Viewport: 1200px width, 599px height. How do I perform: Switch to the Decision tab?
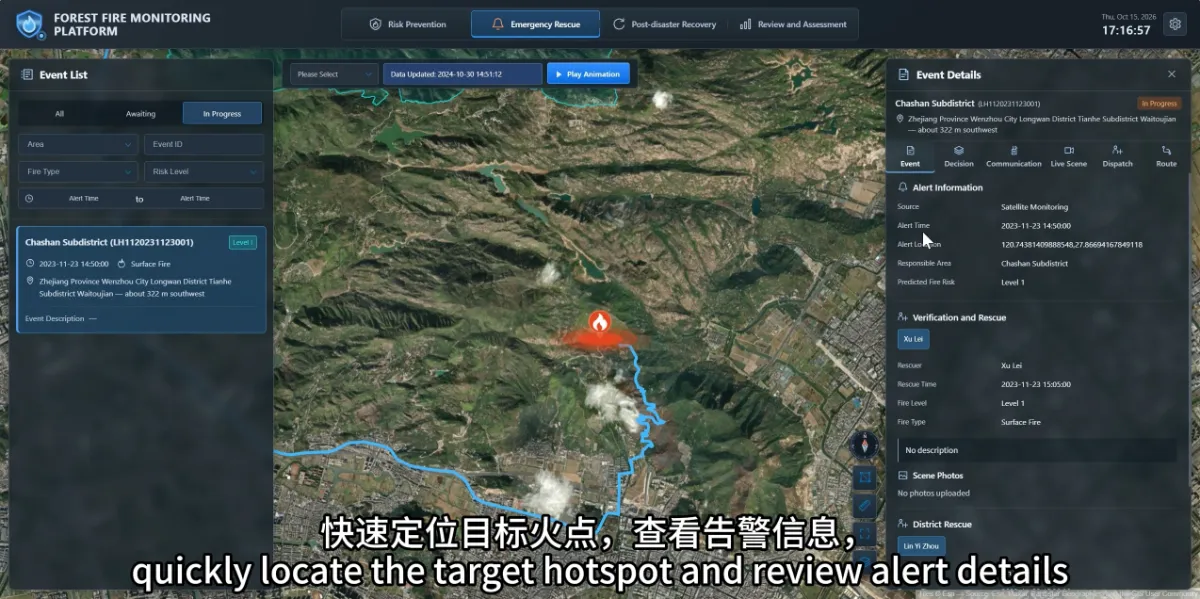(x=959, y=157)
